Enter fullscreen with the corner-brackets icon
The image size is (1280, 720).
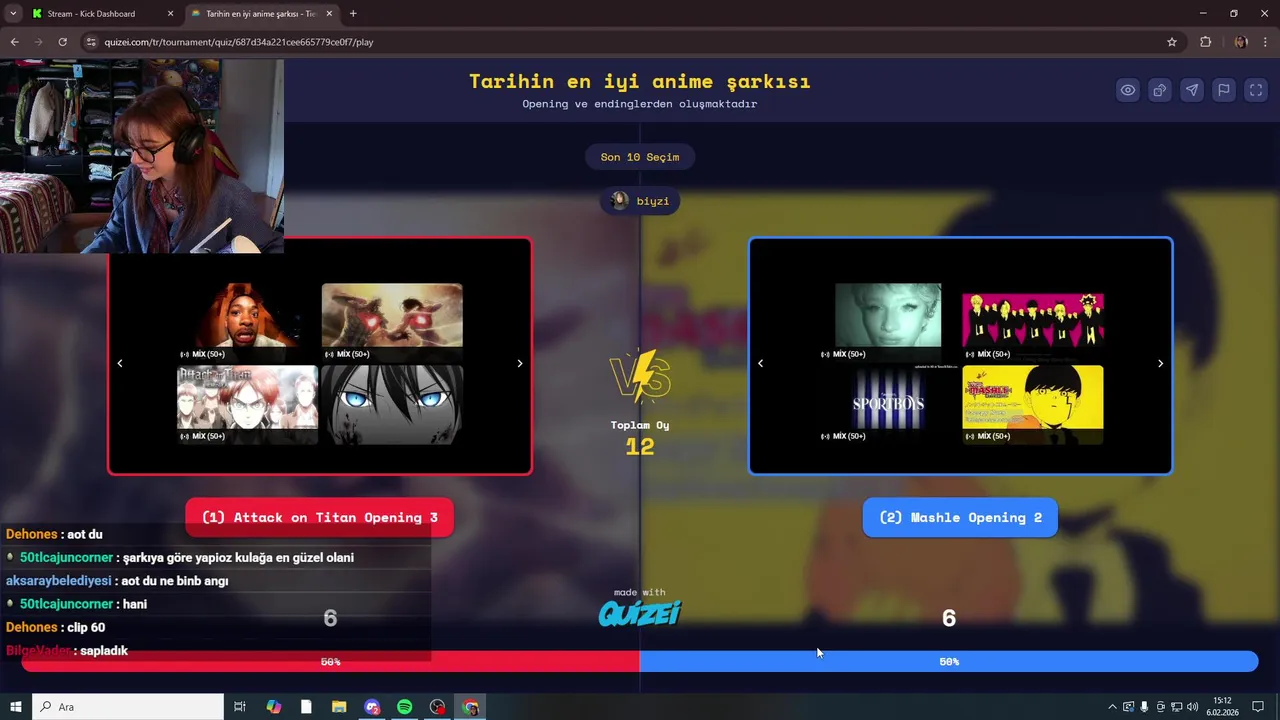point(1256,90)
